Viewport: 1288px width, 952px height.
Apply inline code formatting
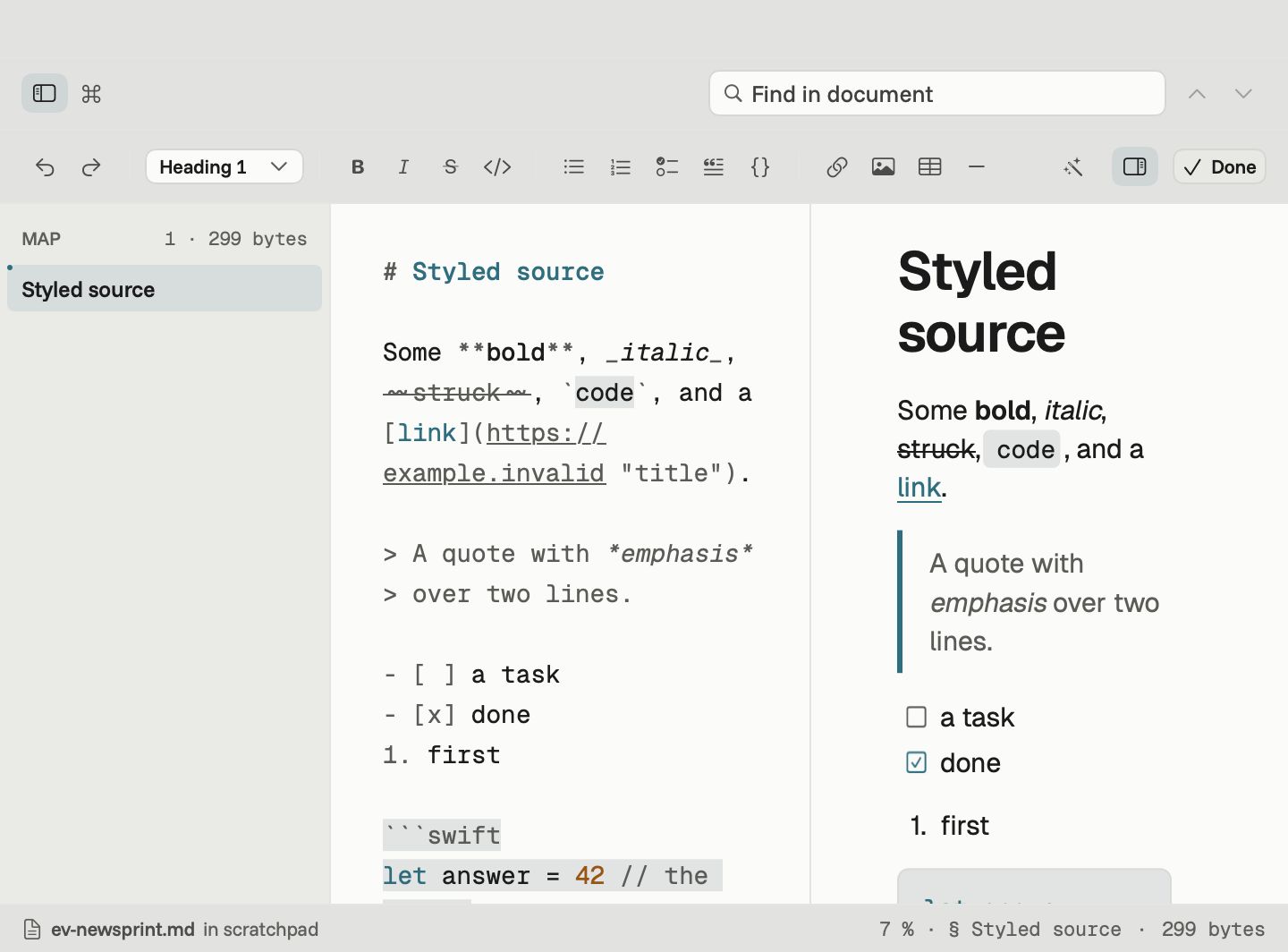click(x=497, y=166)
